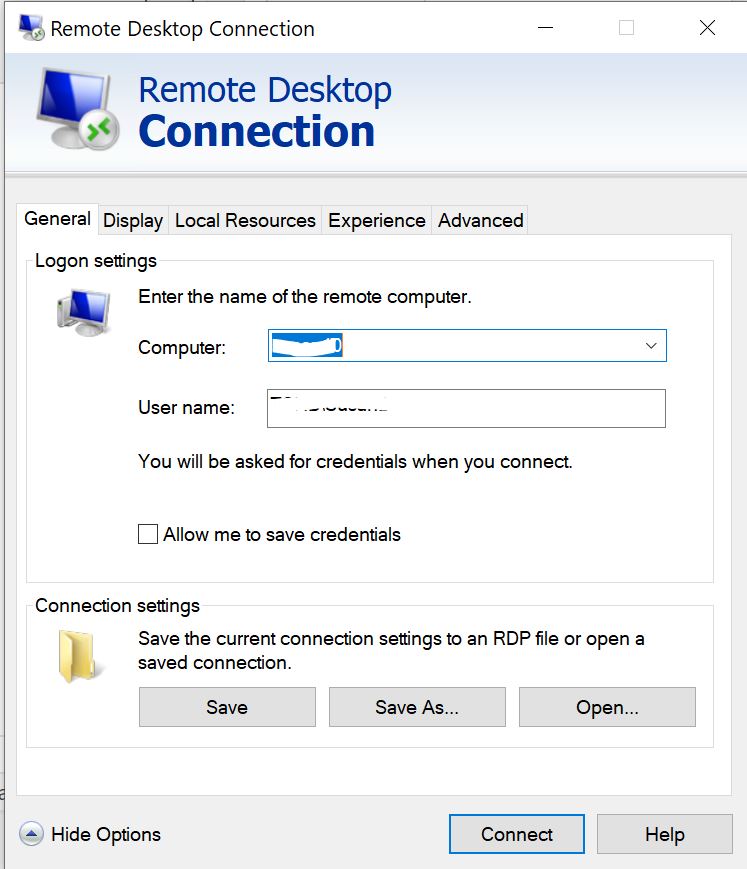747x869 pixels.
Task: Click the Connect button
Action: 516,834
